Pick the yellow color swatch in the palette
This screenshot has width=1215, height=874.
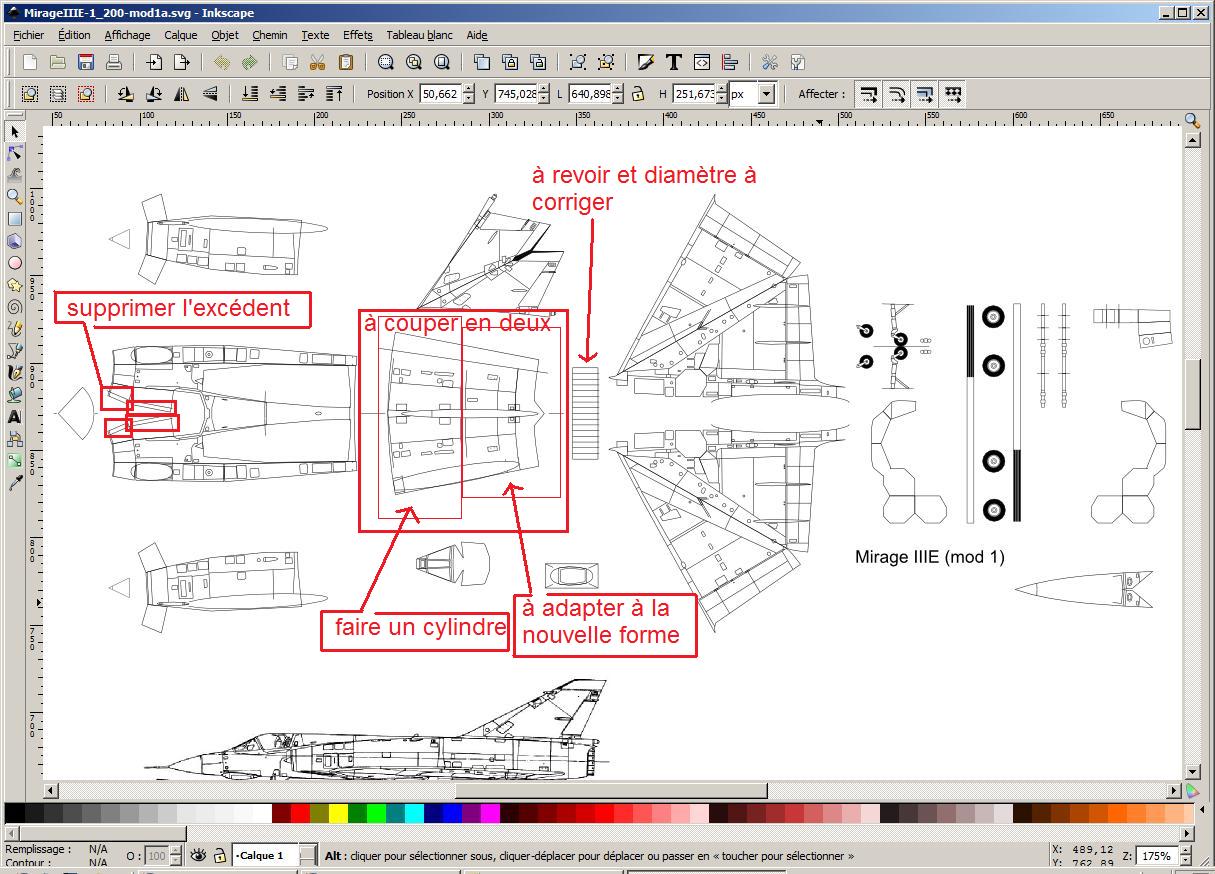(x=338, y=813)
